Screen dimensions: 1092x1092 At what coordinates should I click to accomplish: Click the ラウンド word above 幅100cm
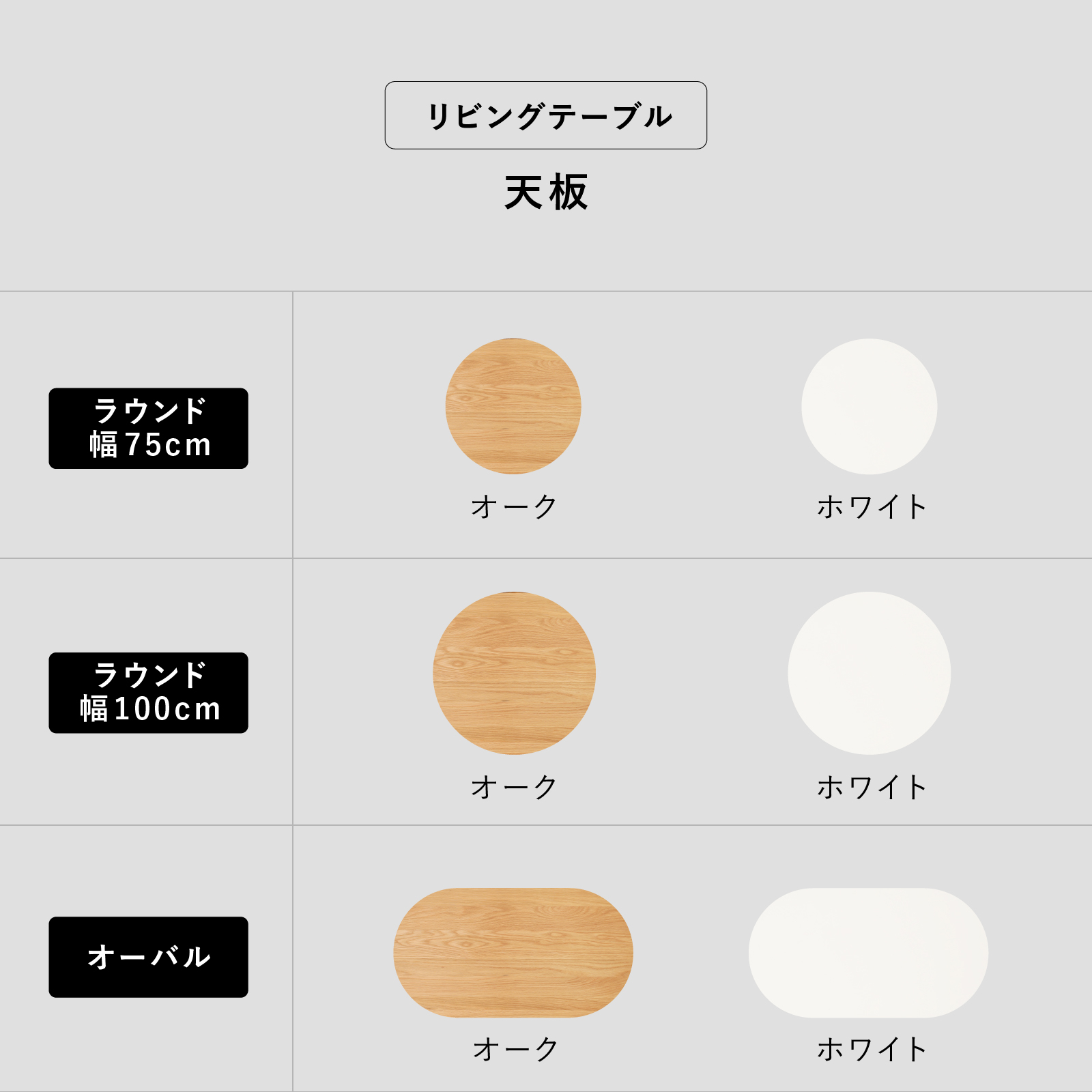click(x=149, y=675)
